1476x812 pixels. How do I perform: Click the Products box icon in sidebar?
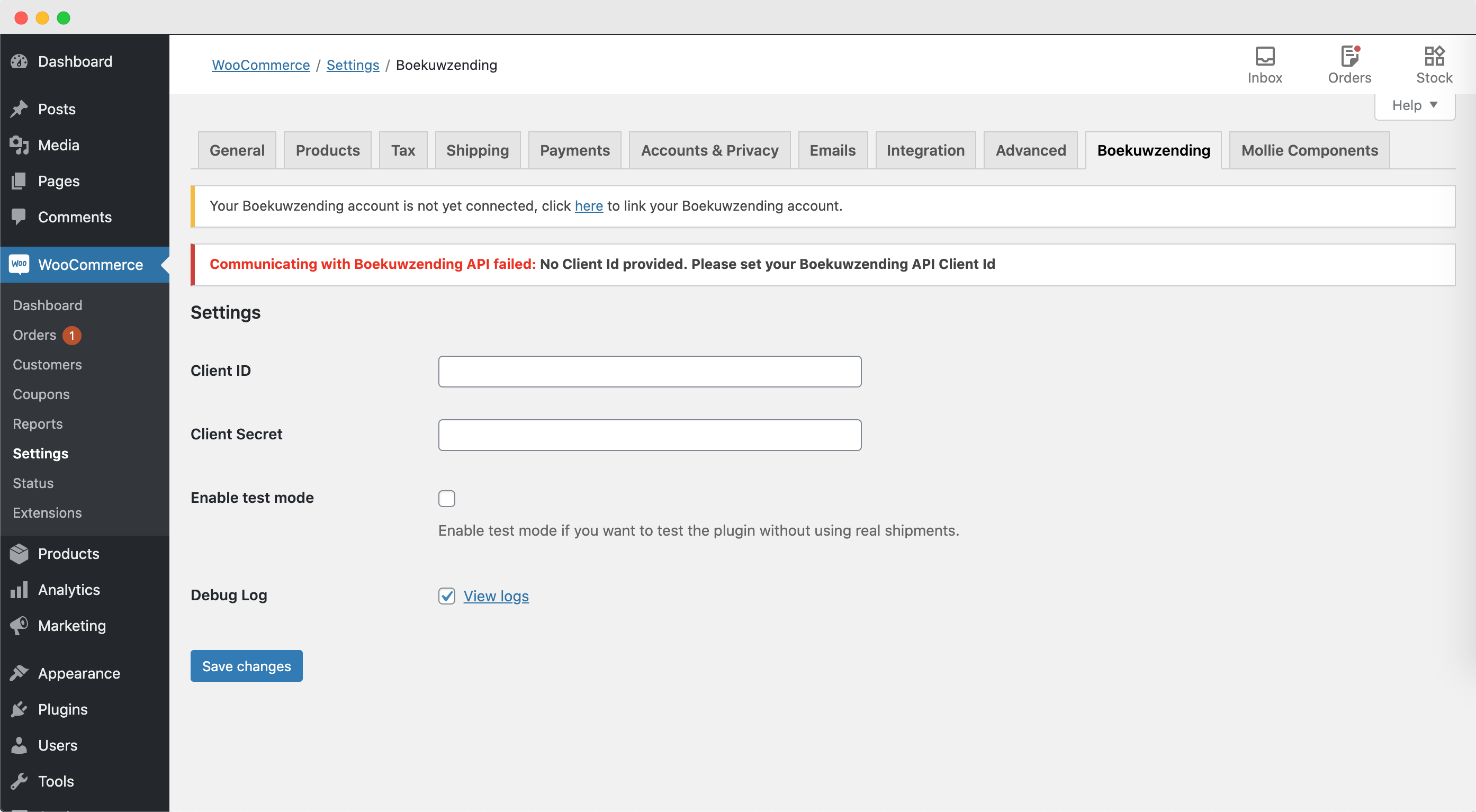tap(19, 554)
